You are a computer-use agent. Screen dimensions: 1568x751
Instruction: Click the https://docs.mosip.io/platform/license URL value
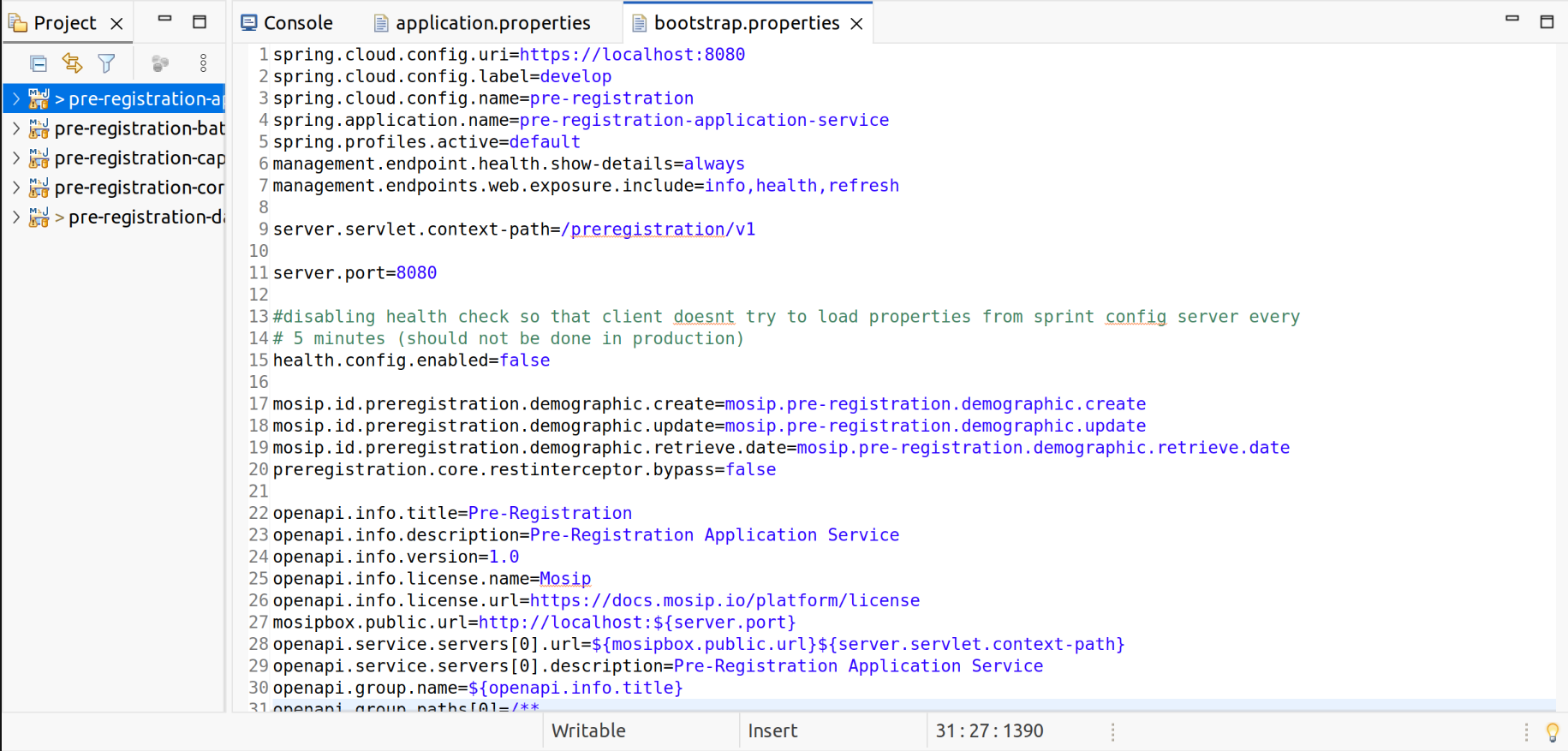(x=724, y=601)
